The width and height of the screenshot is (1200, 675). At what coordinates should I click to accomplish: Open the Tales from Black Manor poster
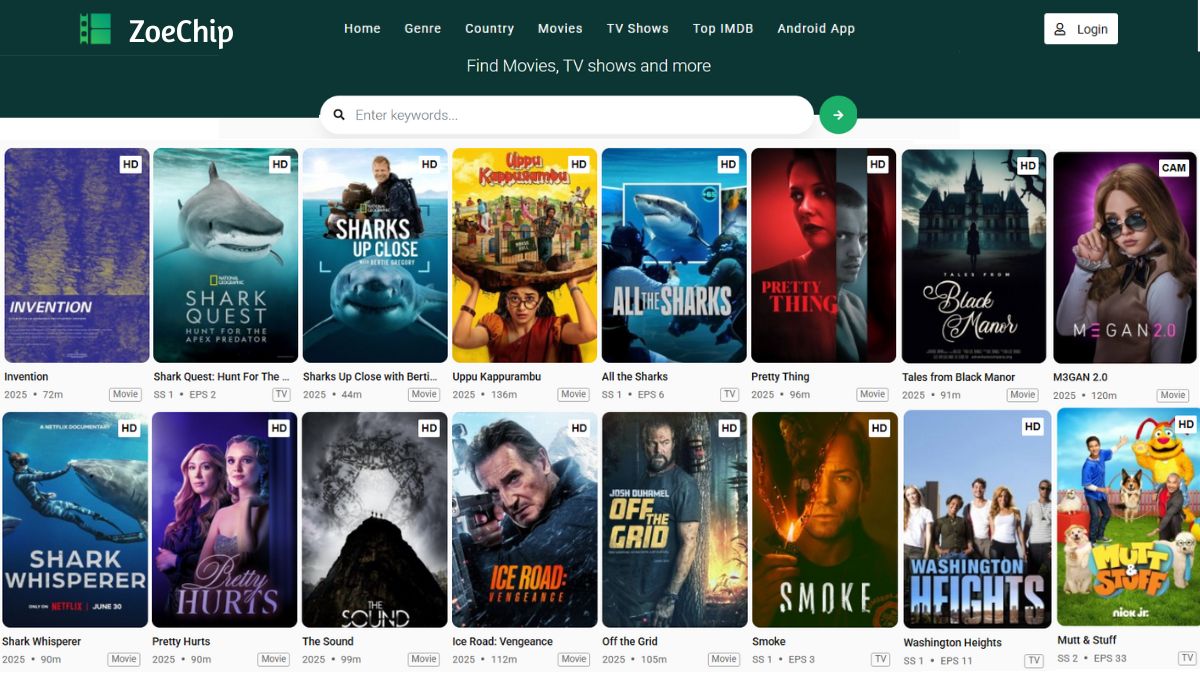974,256
